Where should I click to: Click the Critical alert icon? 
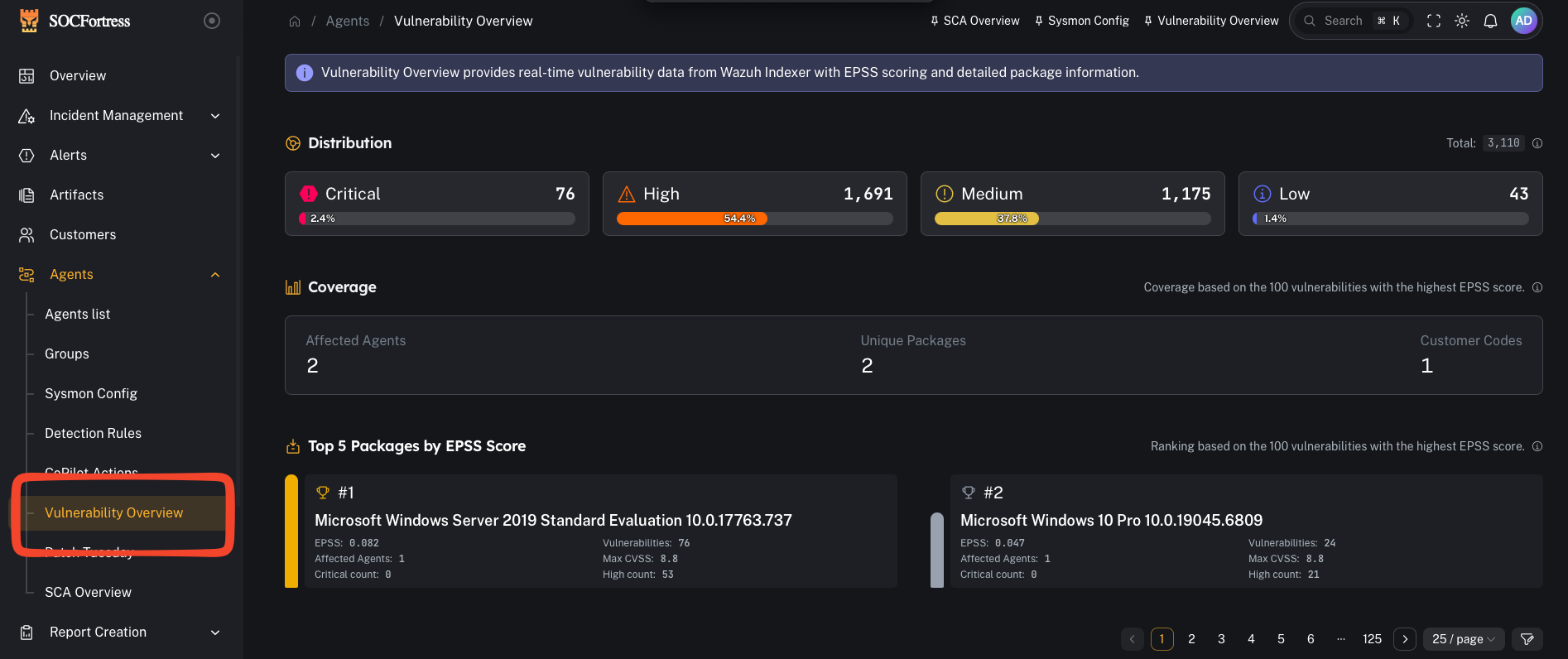(x=309, y=194)
